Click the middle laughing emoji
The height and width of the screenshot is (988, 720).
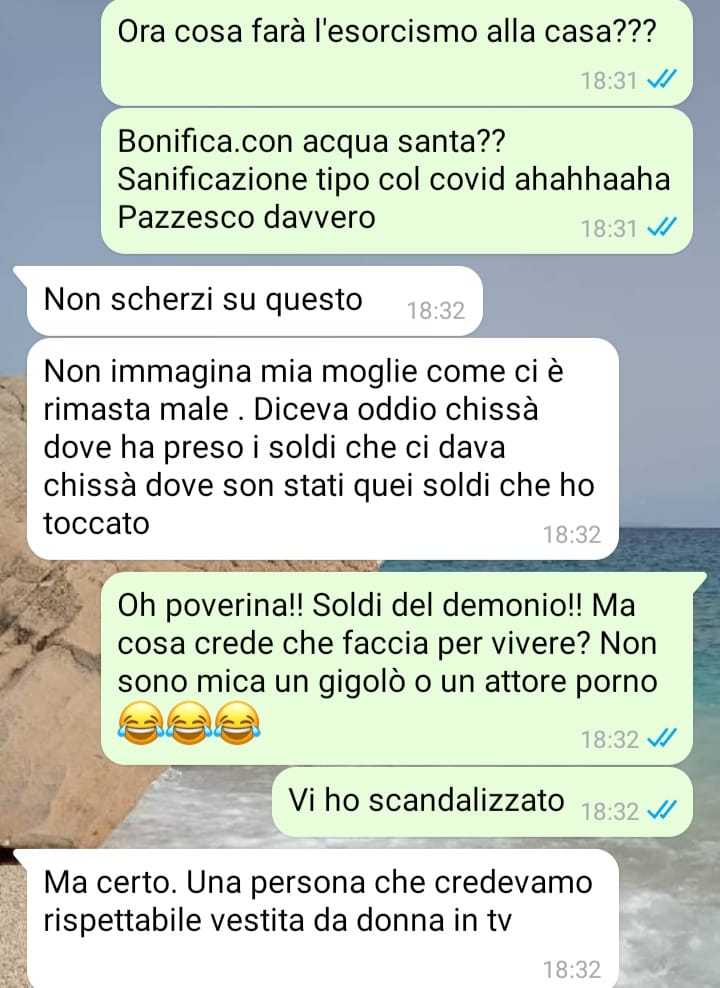click(188, 722)
